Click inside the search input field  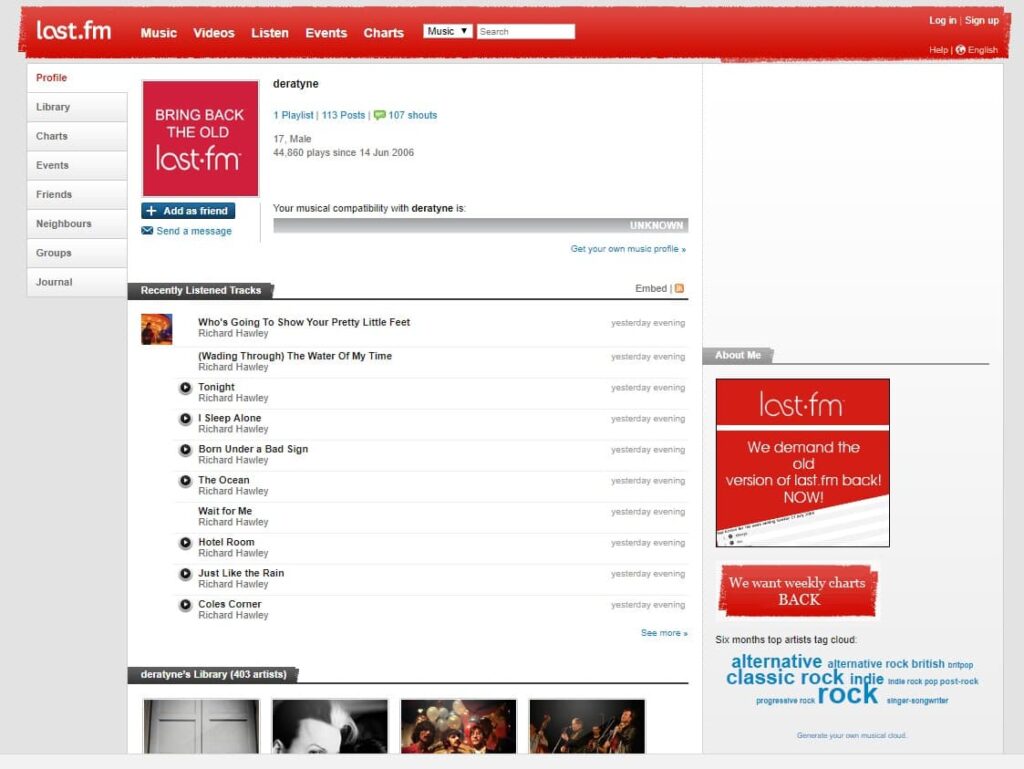click(x=525, y=31)
